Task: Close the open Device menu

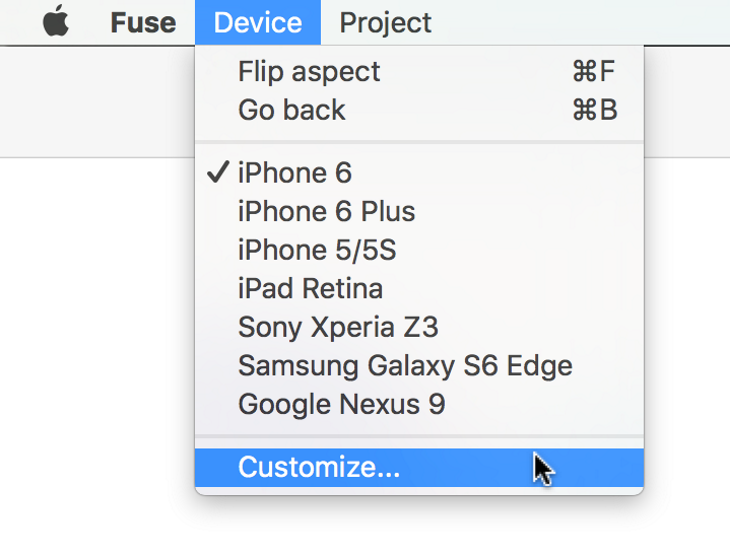Action: [x=258, y=22]
